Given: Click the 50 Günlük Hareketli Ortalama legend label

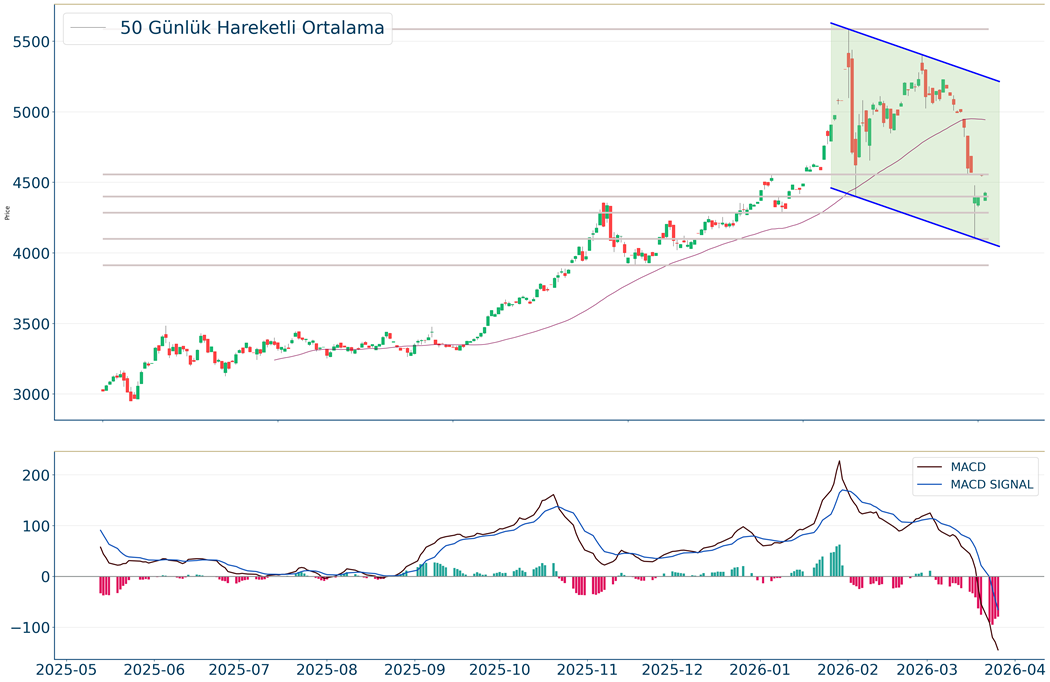Looking at the screenshot, I should click(x=252, y=28).
